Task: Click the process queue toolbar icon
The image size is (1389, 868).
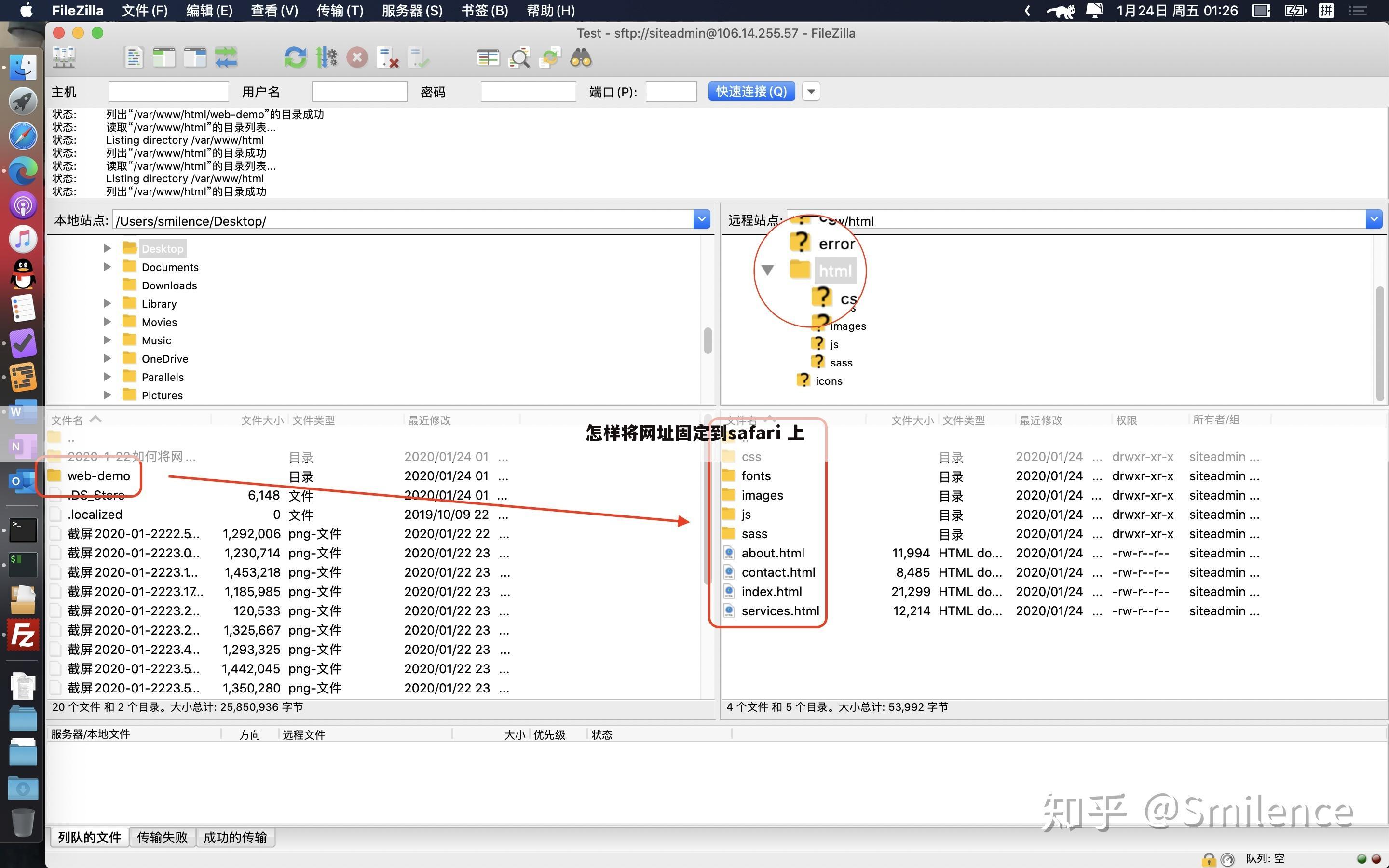Action: (326, 58)
